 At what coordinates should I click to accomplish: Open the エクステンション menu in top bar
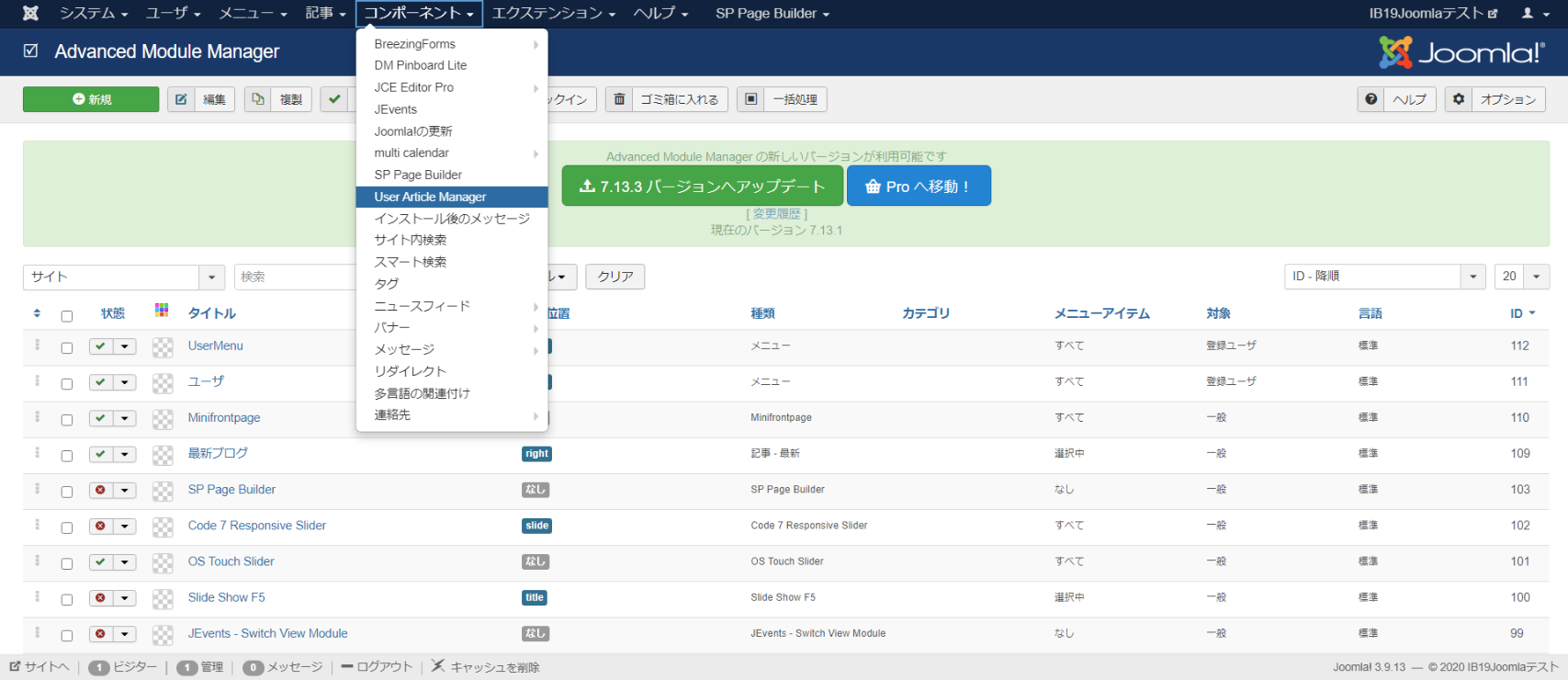click(553, 13)
